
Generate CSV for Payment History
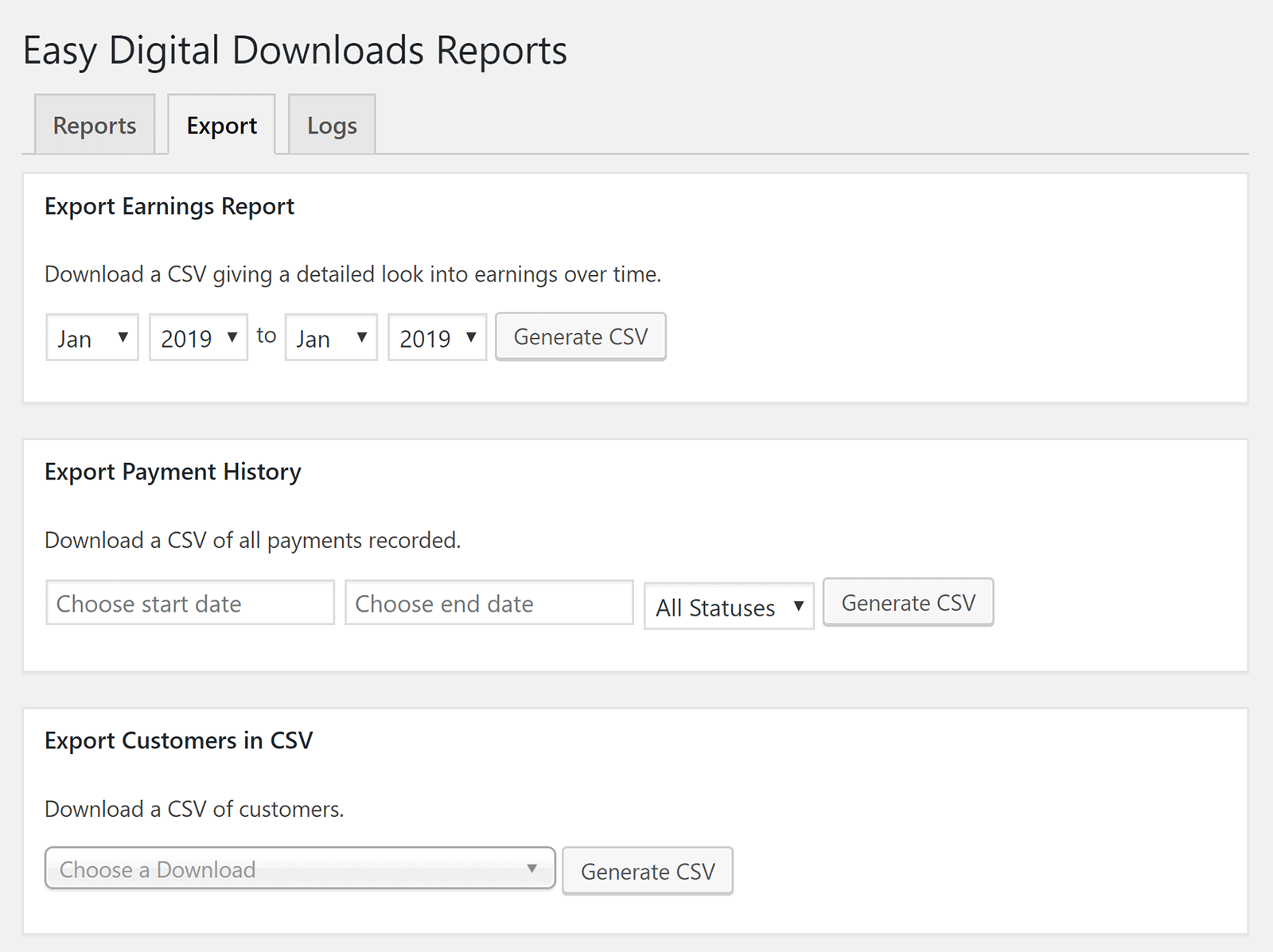(909, 602)
